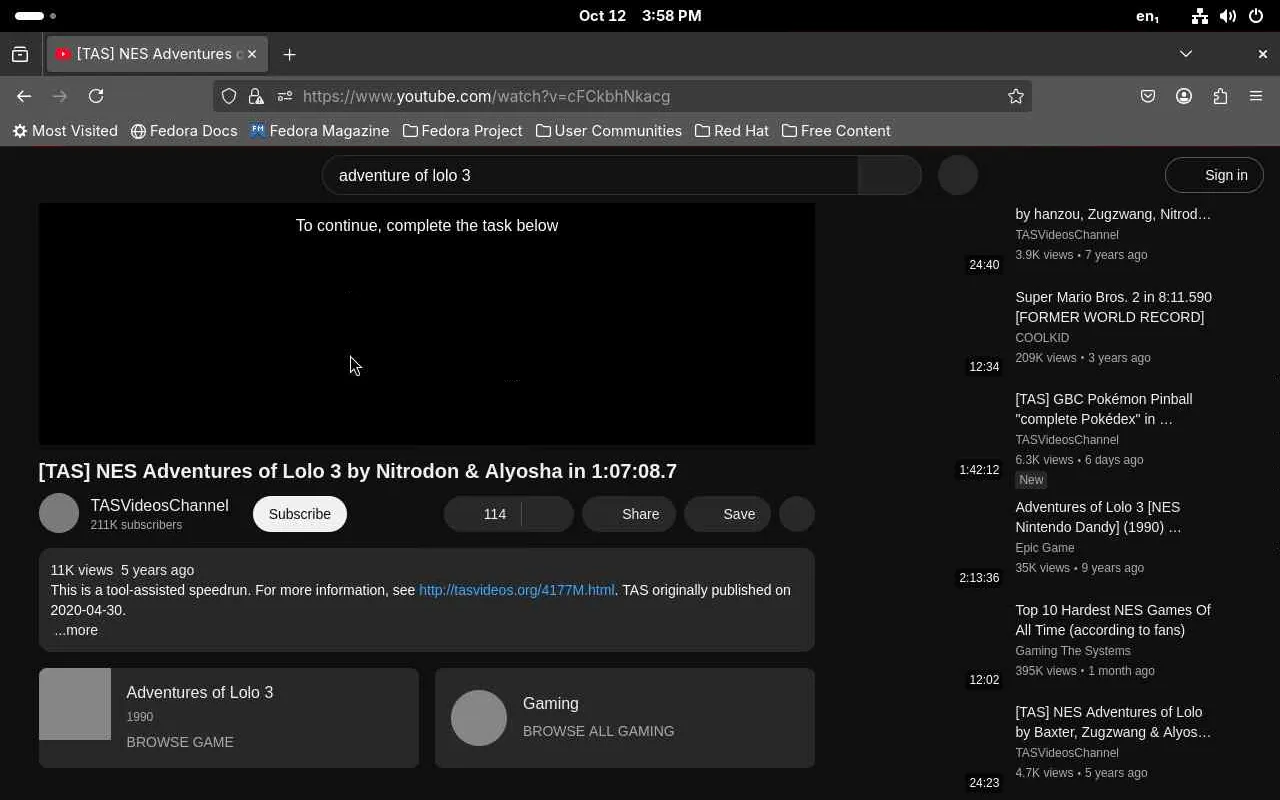Screen dimensions: 1280x800
Task: Go back to the previous page
Action: pyautogui.click(x=24, y=96)
